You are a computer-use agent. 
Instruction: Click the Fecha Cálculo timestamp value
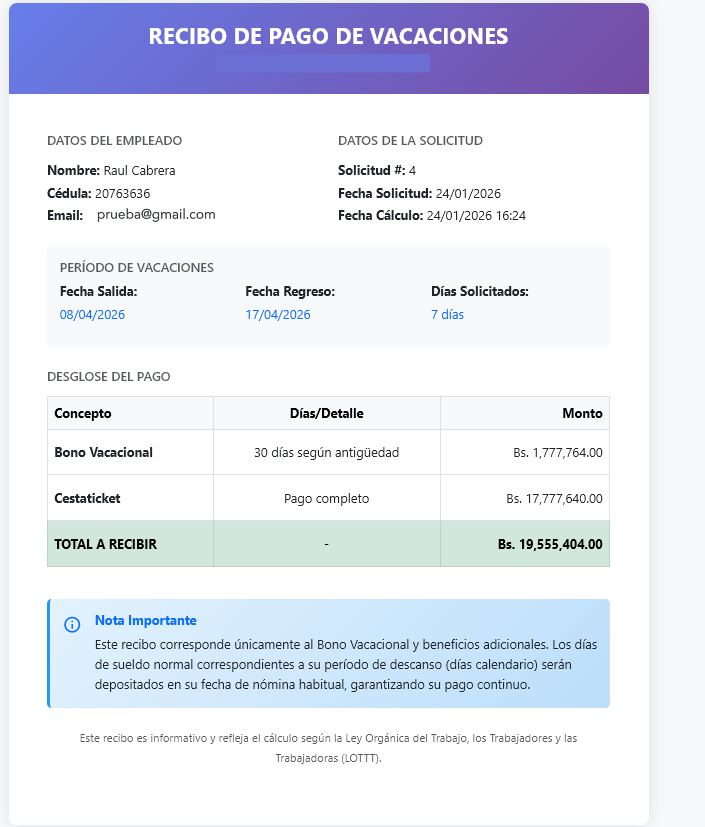coord(476,215)
